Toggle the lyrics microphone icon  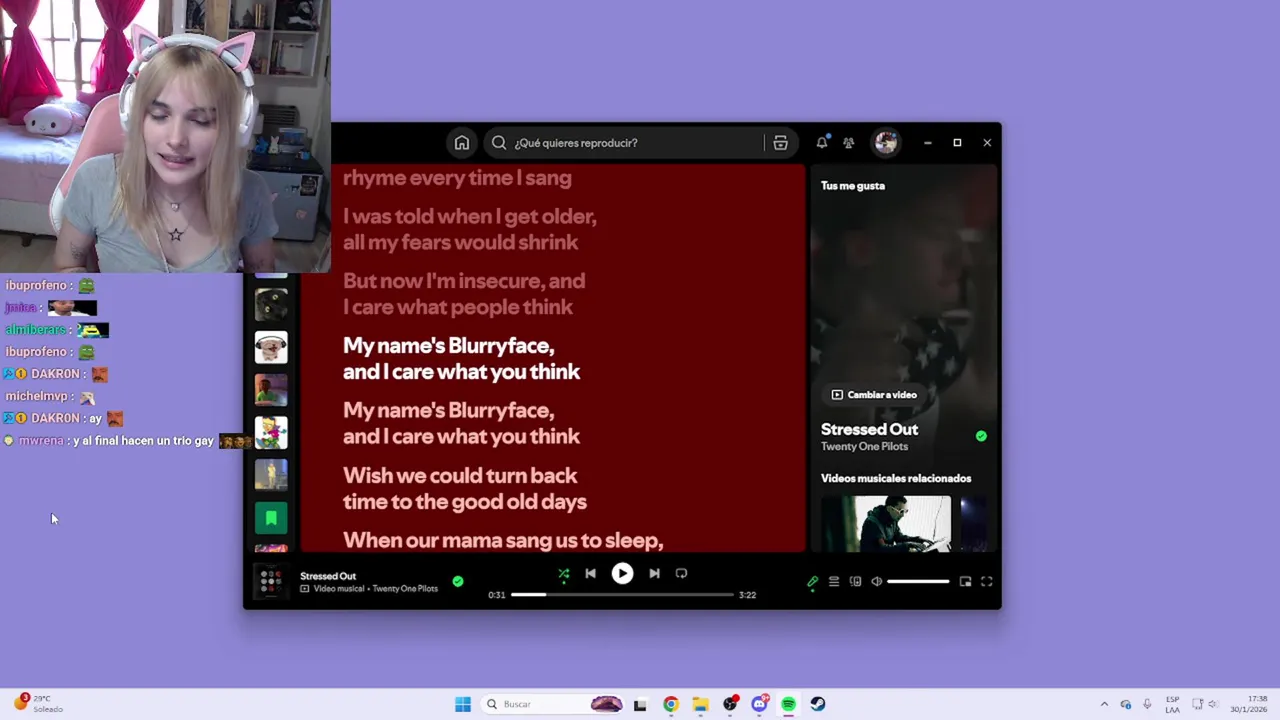point(812,582)
